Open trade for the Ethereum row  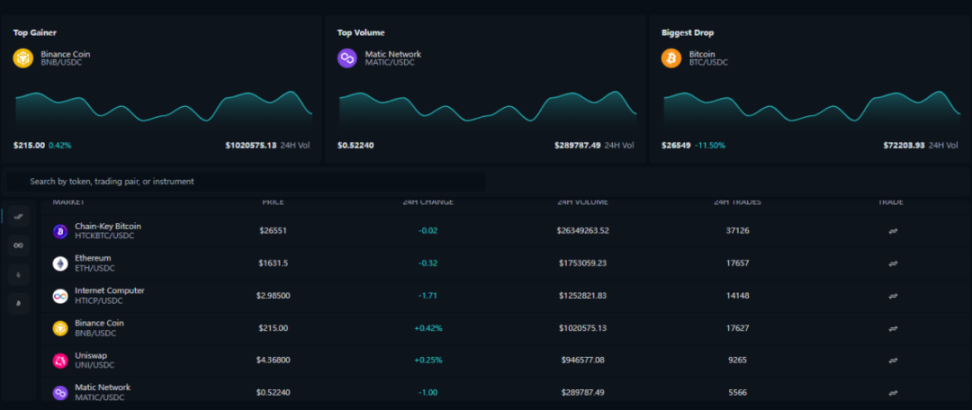(x=893, y=263)
